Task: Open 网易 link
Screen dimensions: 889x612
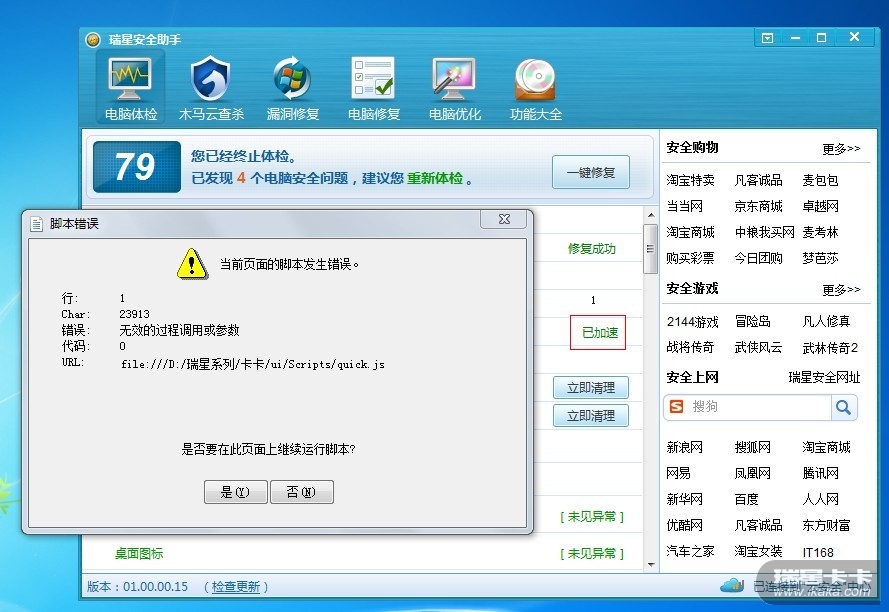Action: click(679, 474)
